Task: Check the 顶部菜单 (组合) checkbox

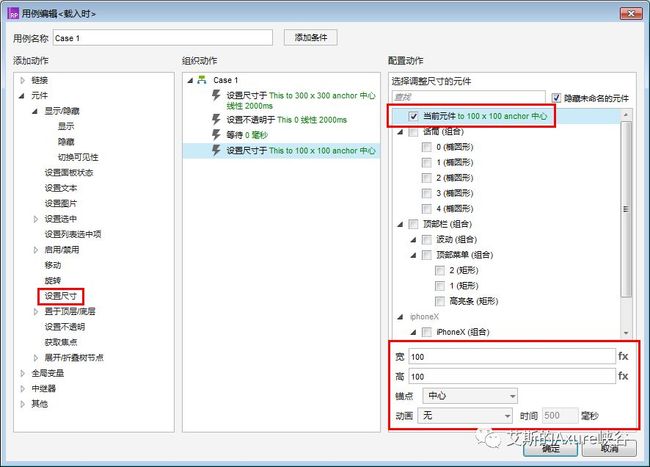Action: (x=427, y=255)
